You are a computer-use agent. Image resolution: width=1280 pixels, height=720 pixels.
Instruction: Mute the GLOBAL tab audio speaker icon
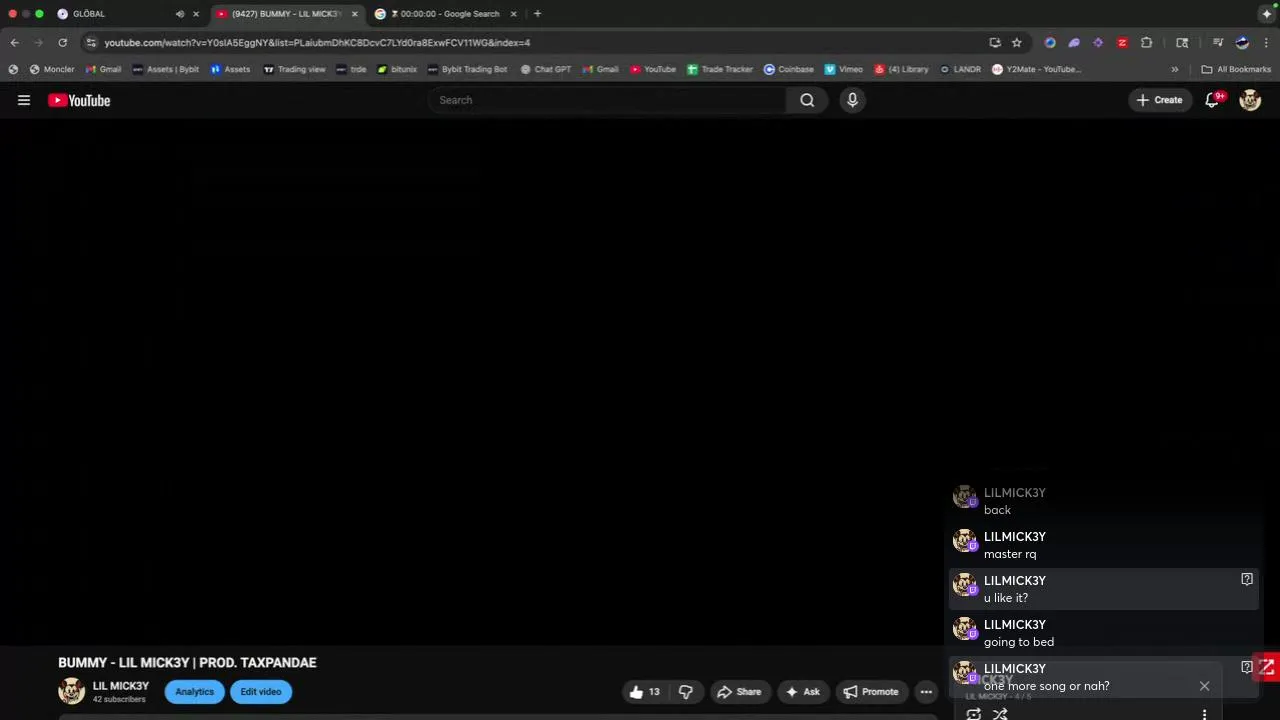[x=180, y=14]
